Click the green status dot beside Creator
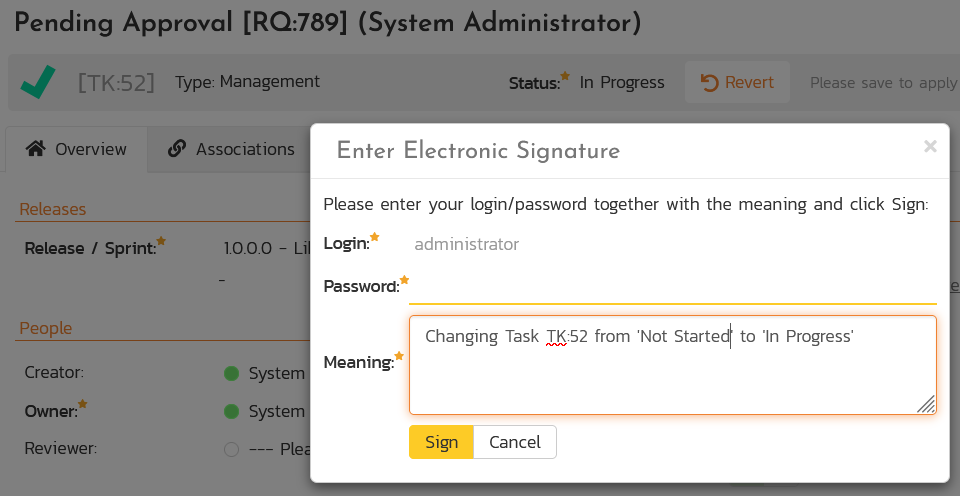The width and height of the screenshot is (960, 496). pyautogui.click(x=232, y=373)
